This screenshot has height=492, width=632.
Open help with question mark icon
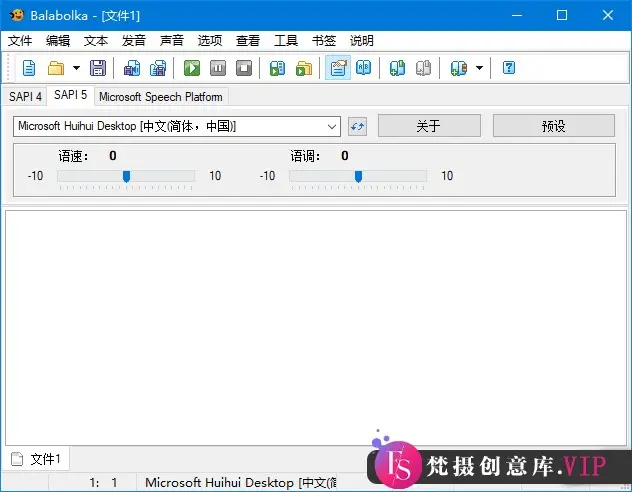(x=509, y=67)
